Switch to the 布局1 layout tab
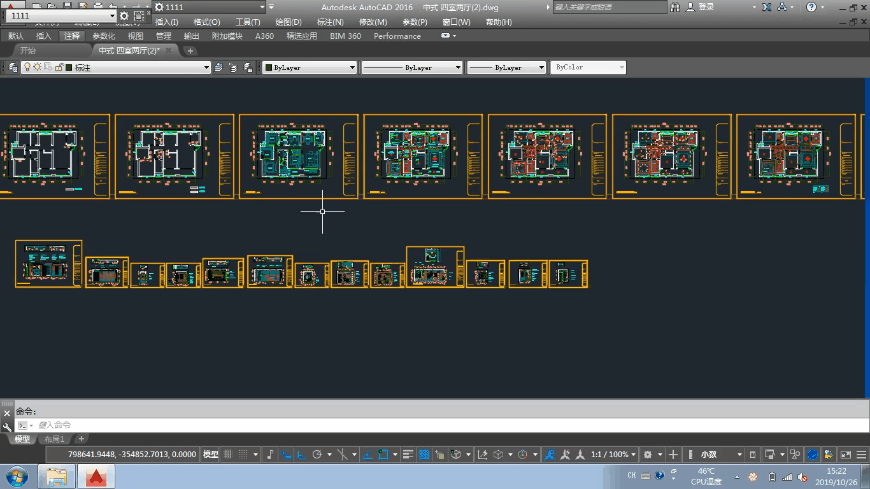The width and height of the screenshot is (870, 489). point(54,439)
